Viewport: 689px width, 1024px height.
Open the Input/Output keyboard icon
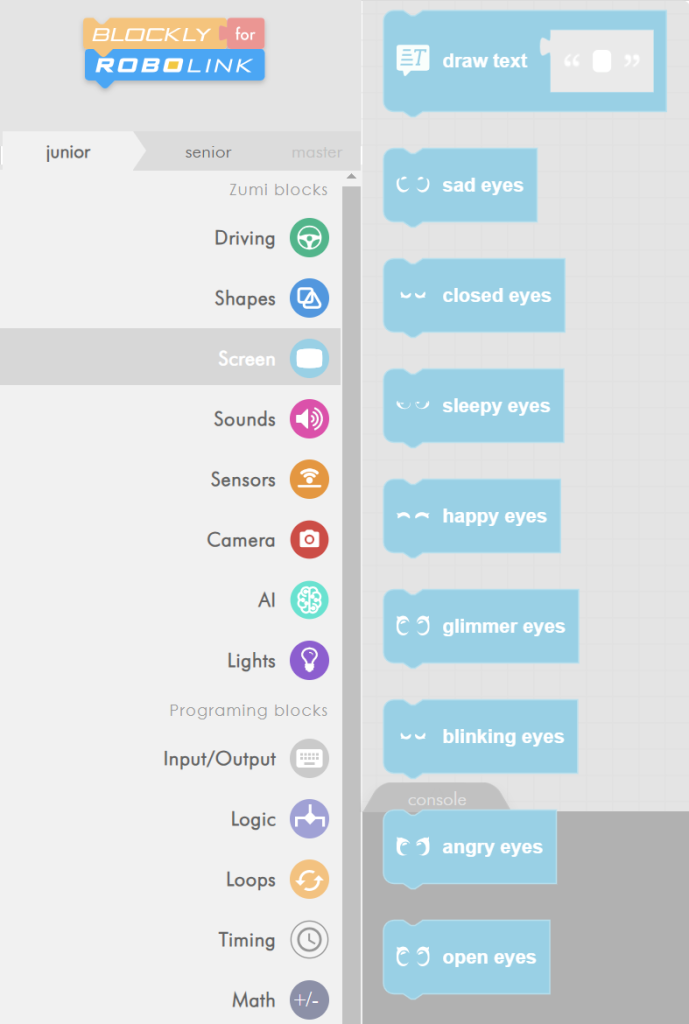click(309, 759)
